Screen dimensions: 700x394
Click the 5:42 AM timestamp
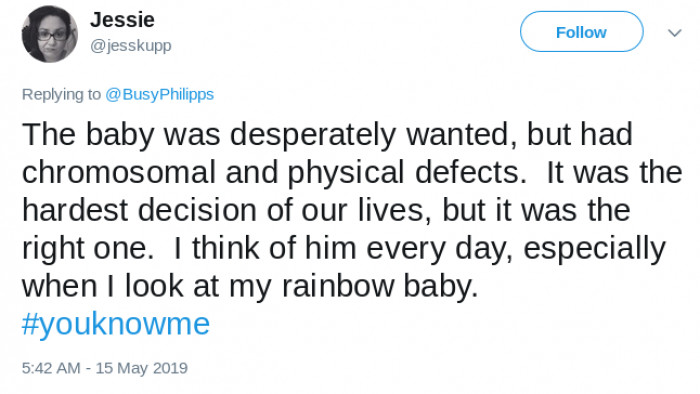pos(51,368)
